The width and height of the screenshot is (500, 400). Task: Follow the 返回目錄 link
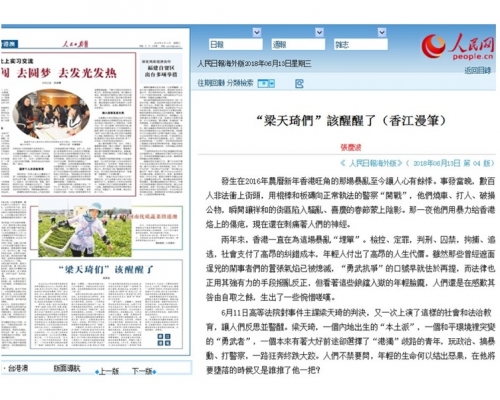478,70
